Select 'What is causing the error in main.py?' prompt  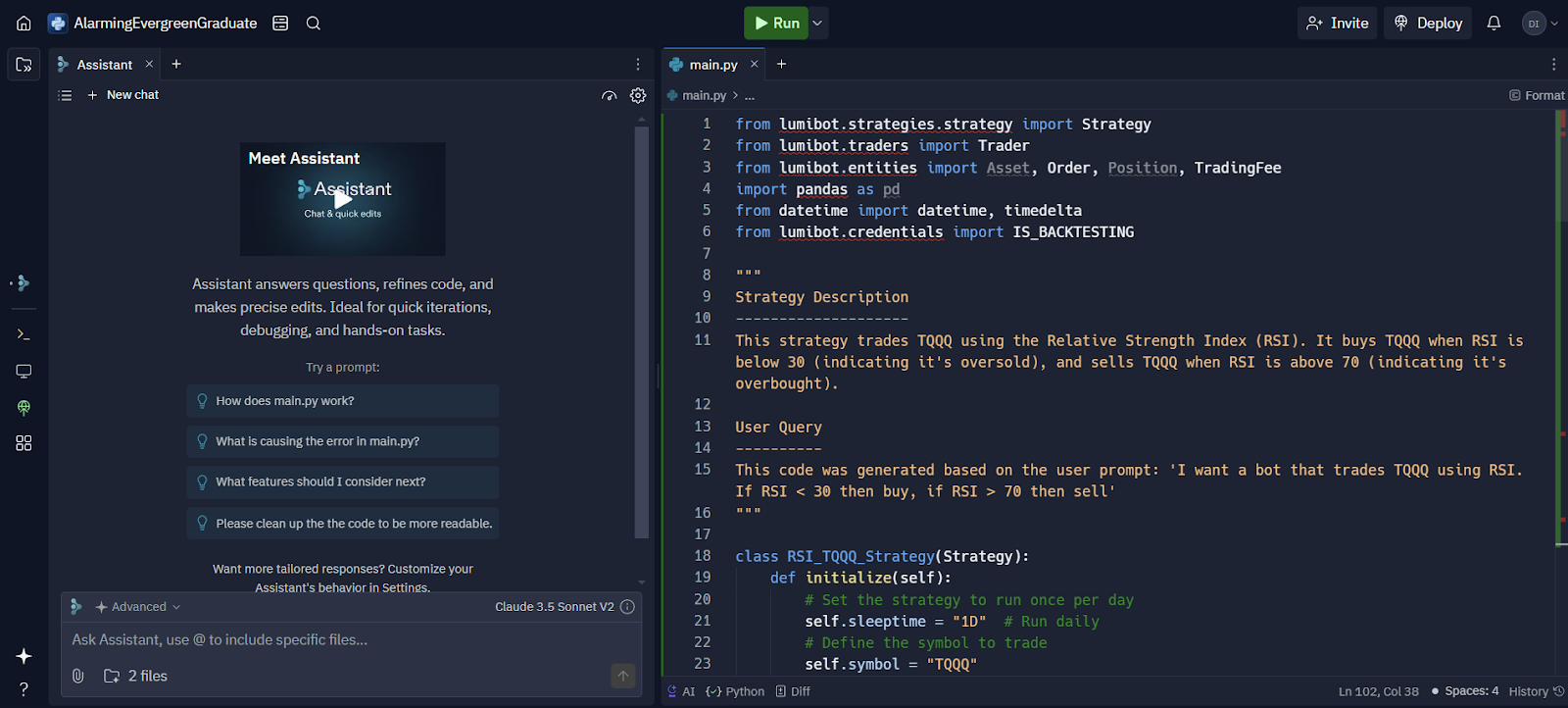[343, 441]
